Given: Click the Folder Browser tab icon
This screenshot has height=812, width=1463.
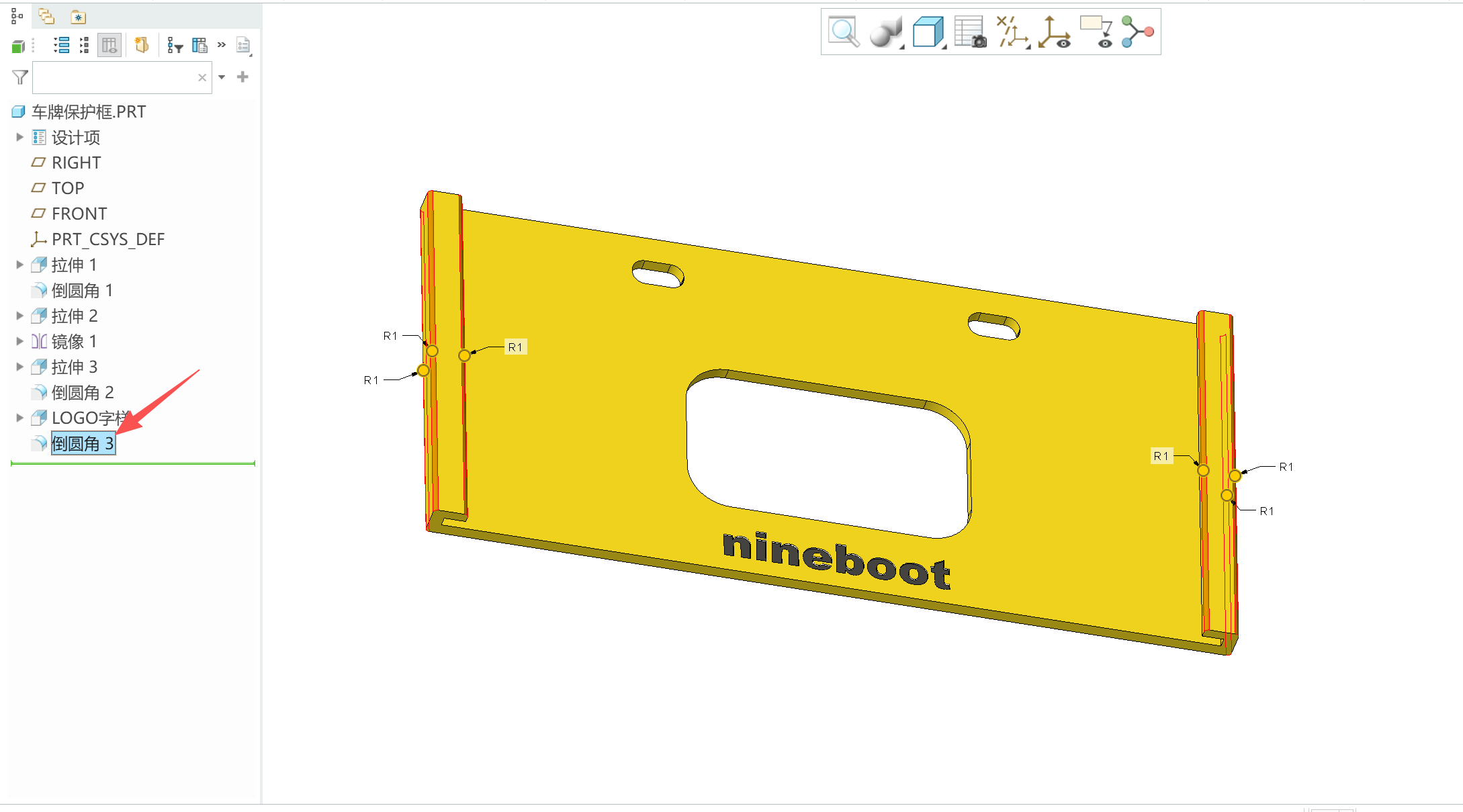Looking at the screenshot, I should [46, 16].
